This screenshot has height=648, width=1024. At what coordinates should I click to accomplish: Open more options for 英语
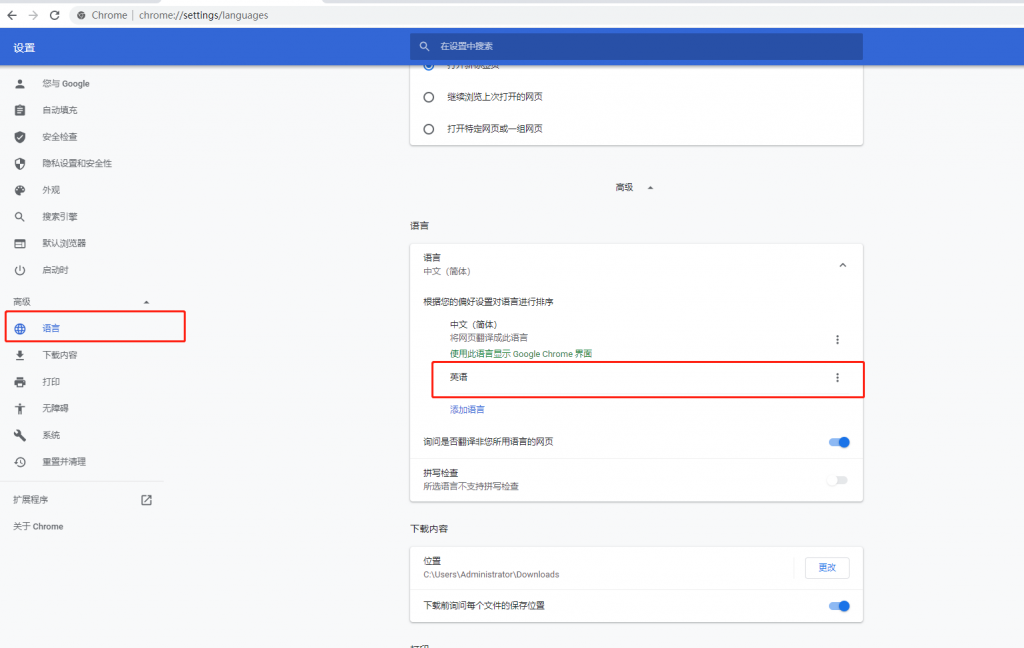(x=837, y=378)
